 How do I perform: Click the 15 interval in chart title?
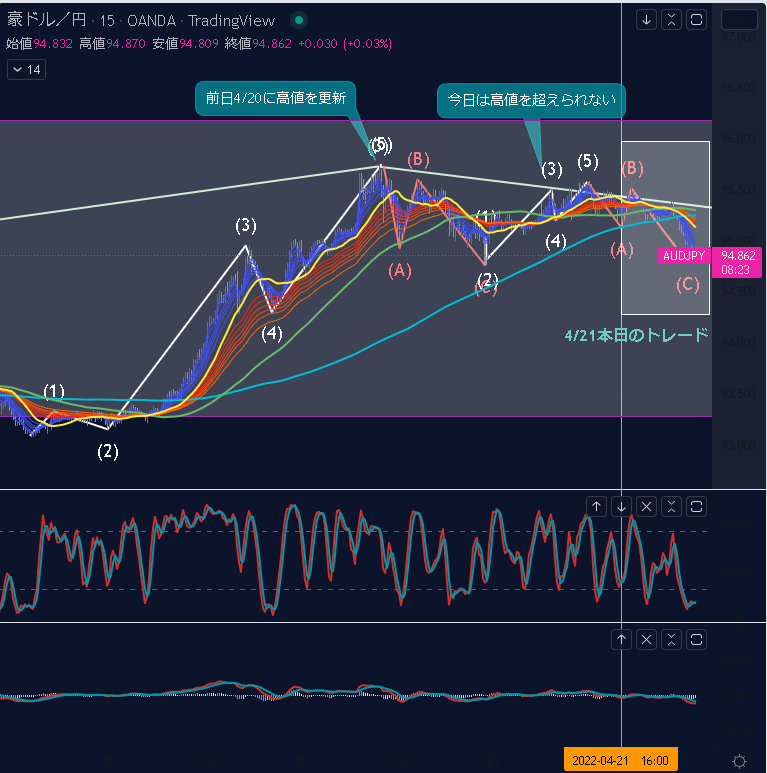(107, 21)
